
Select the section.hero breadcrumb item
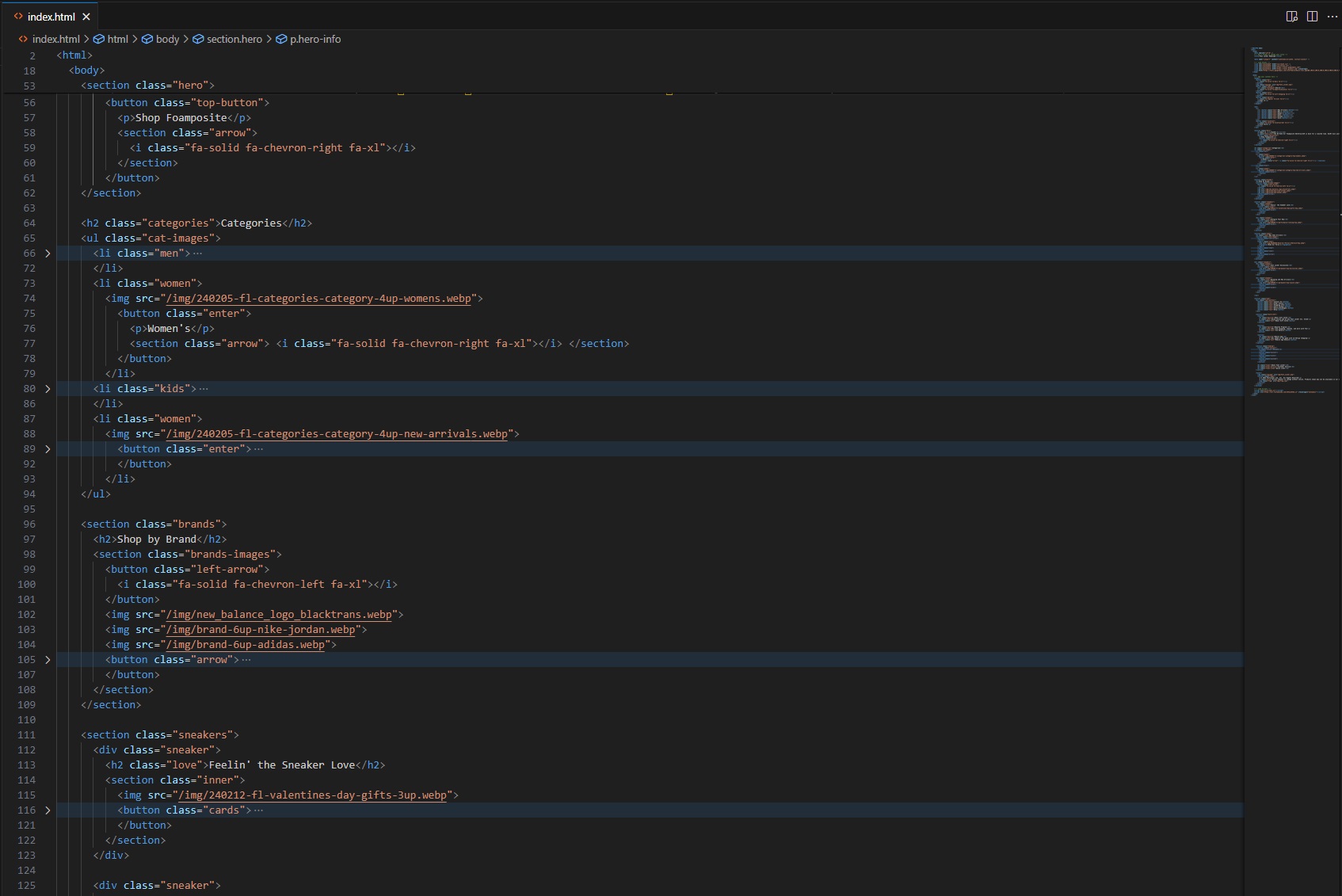(x=234, y=39)
